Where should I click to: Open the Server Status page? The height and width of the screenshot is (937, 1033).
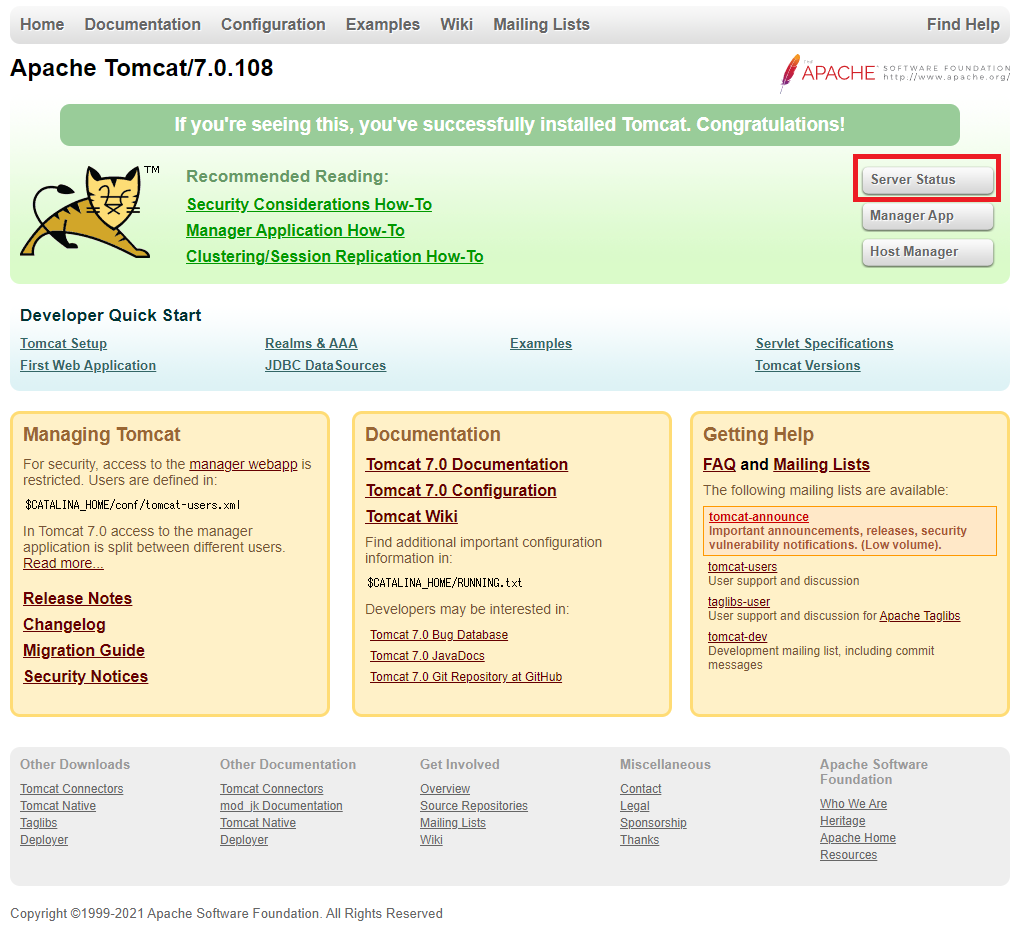point(926,178)
